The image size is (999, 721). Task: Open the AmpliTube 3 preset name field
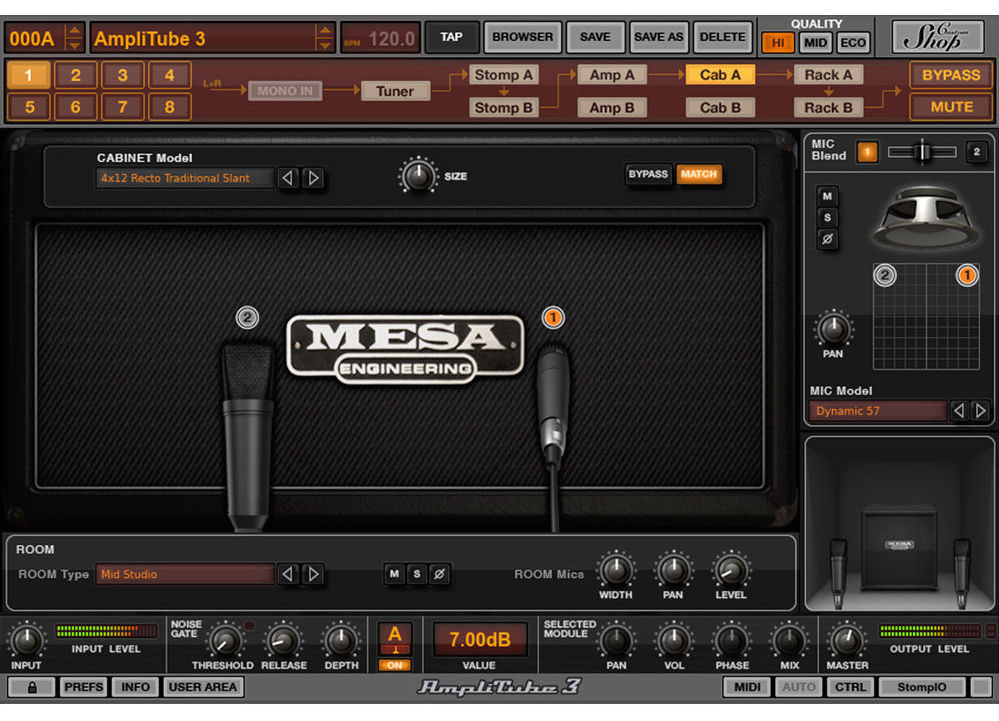tap(203, 38)
